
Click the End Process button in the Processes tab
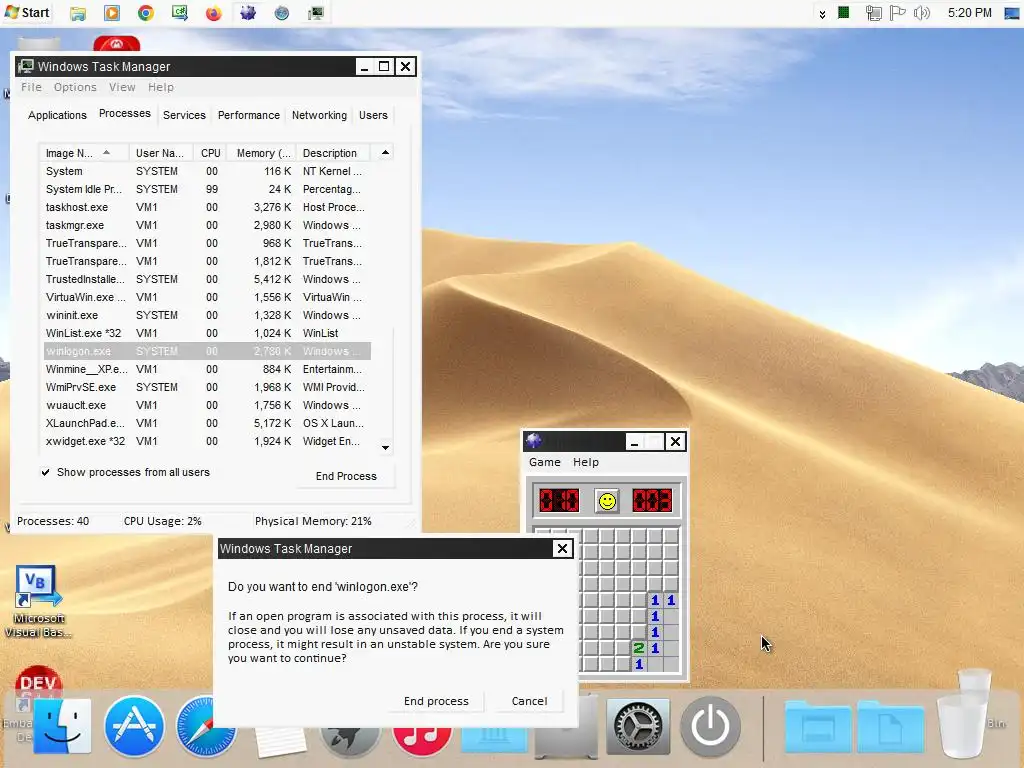pos(346,476)
